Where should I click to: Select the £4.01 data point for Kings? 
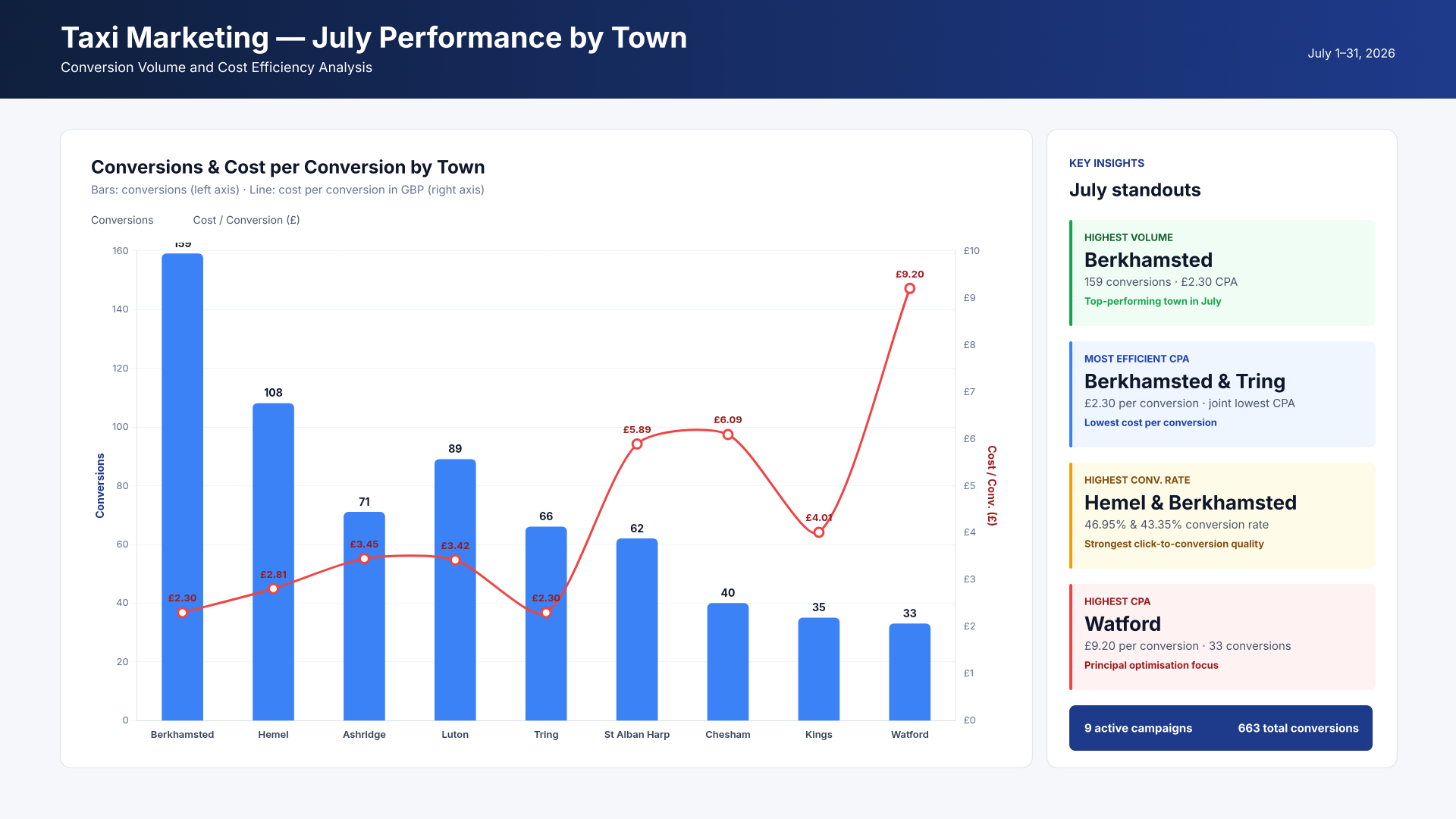pyautogui.click(x=819, y=532)
